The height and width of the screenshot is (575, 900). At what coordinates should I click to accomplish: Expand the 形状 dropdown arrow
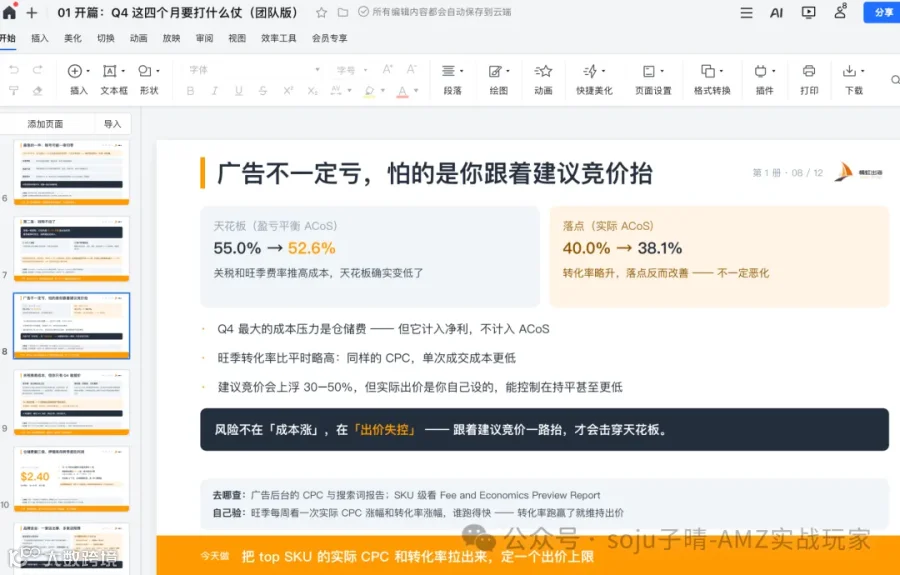158,71
